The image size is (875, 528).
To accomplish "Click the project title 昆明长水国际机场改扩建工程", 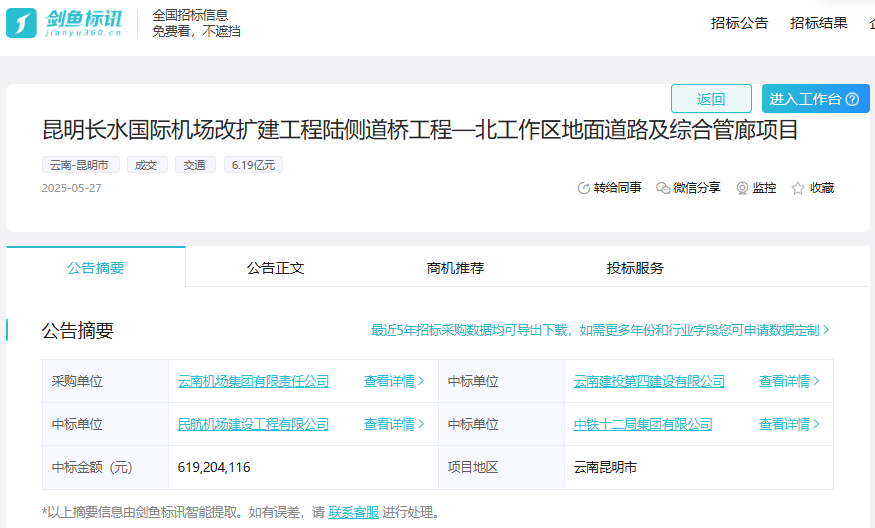I will click(419, 129).
